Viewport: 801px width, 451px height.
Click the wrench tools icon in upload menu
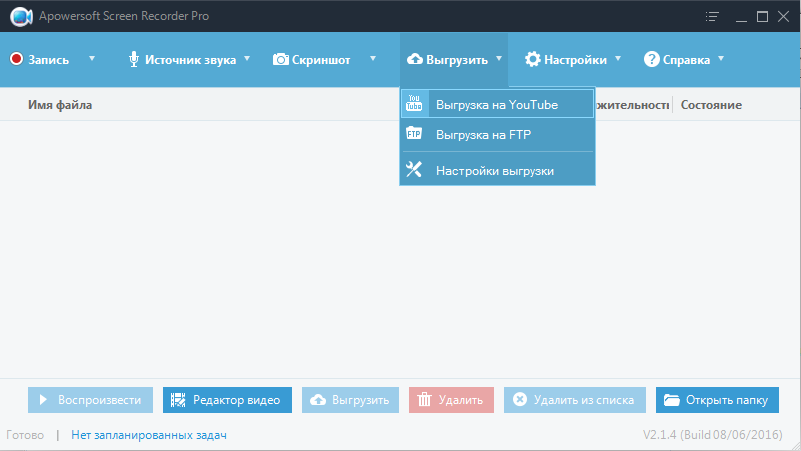coord(414,170)
